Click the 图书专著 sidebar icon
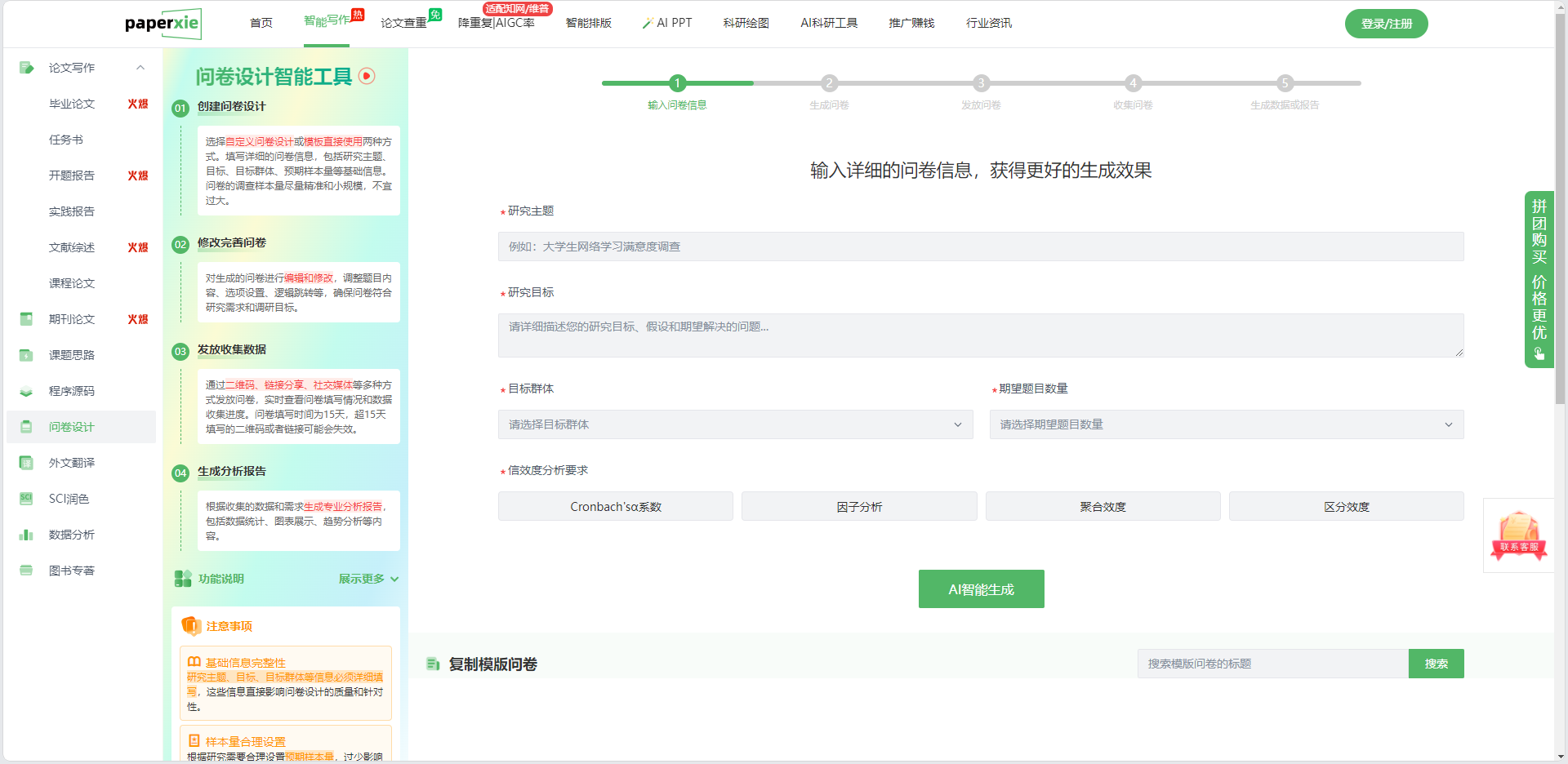 26,571
